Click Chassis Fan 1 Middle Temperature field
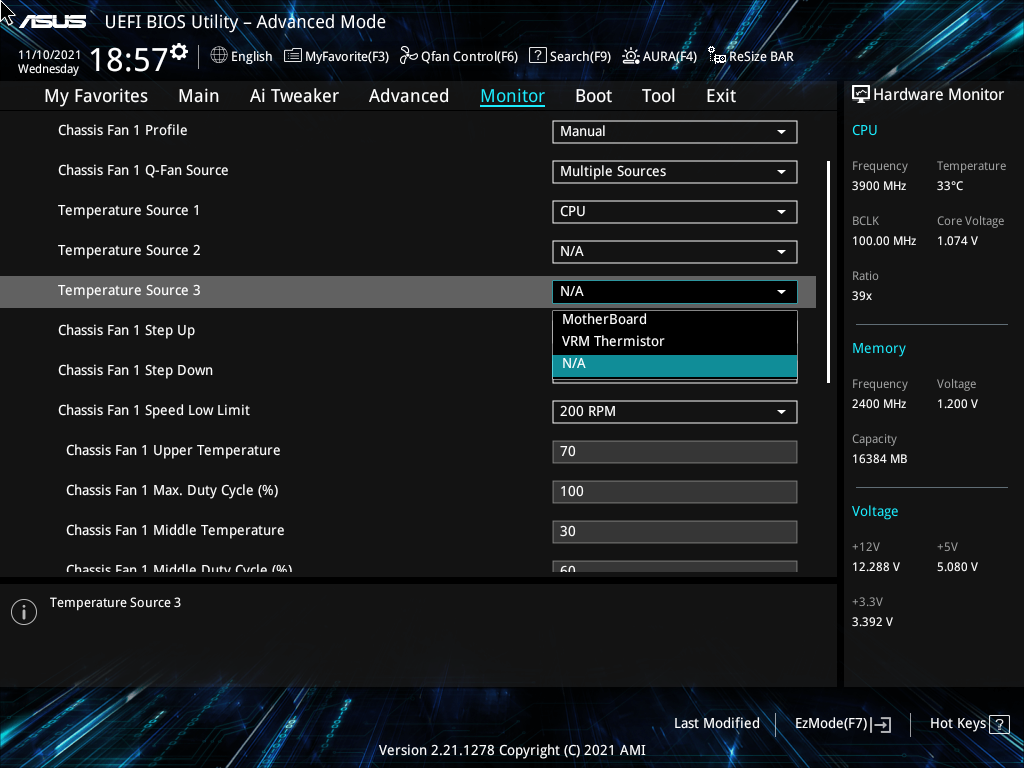Viewport: 1024px width, 768px height. 675,531
